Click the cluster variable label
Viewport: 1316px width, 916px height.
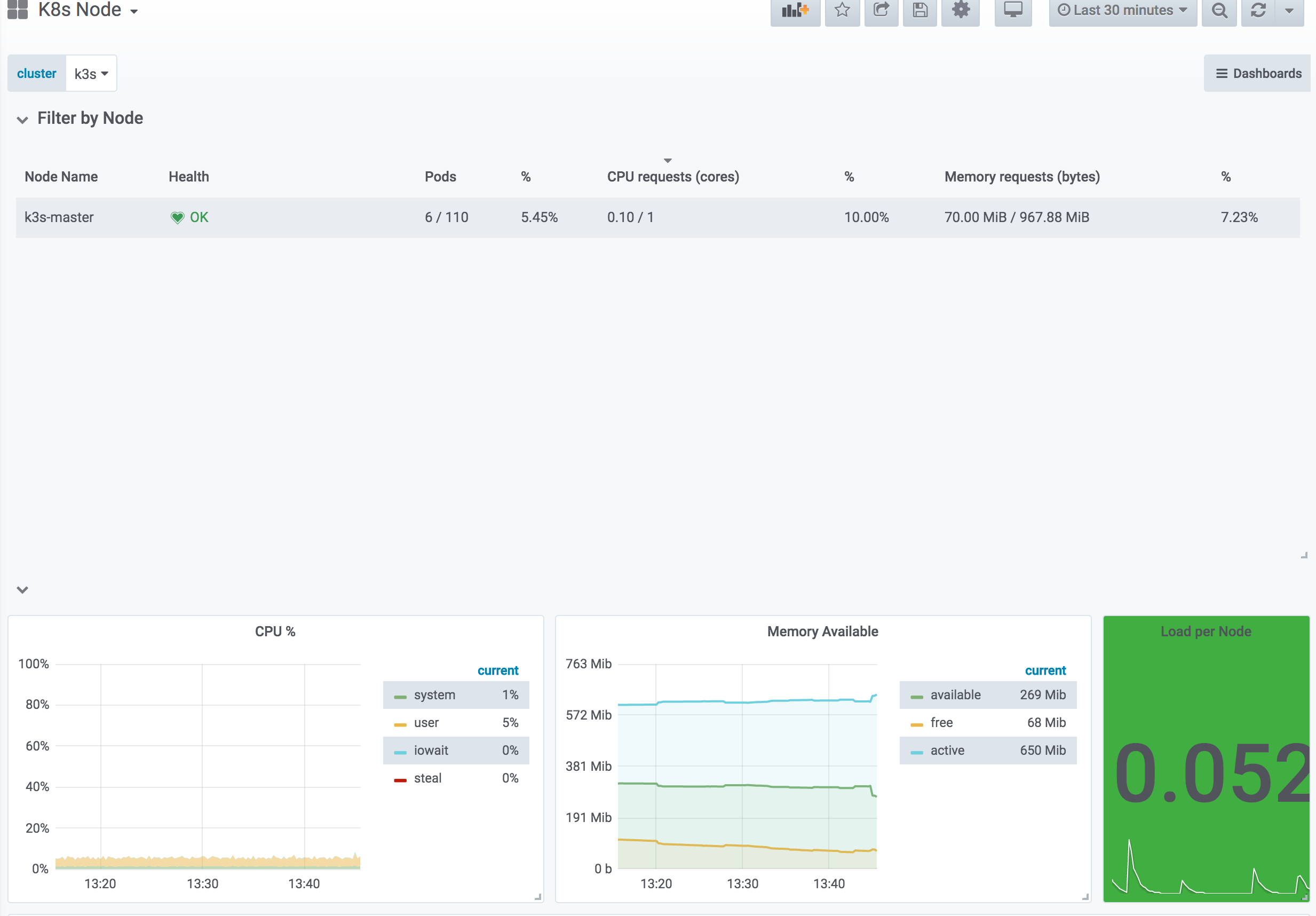coord(37,73)
